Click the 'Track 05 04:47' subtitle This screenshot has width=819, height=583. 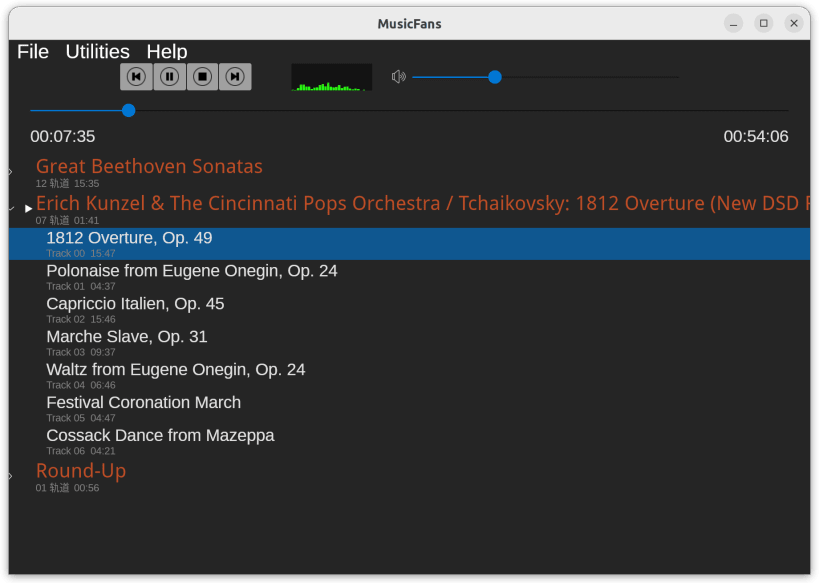[81, 418]
